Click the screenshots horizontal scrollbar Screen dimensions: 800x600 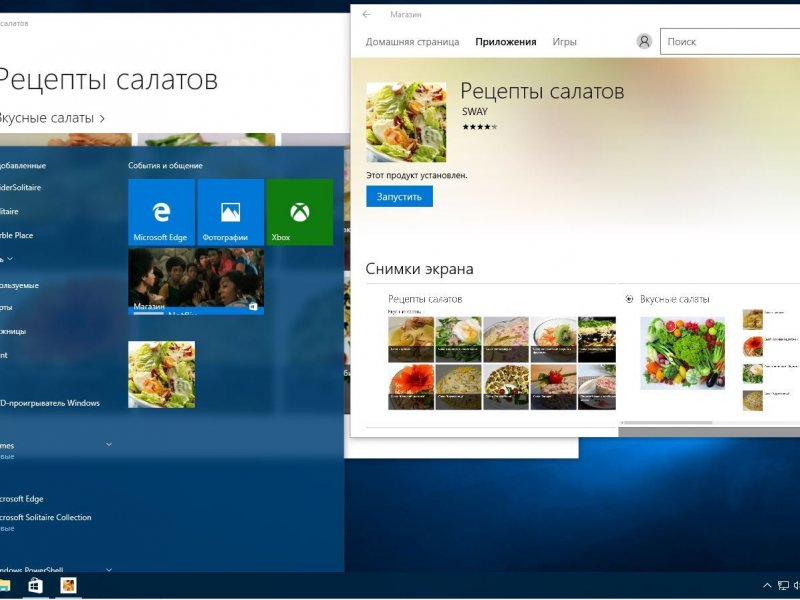[x=666, y=422]
